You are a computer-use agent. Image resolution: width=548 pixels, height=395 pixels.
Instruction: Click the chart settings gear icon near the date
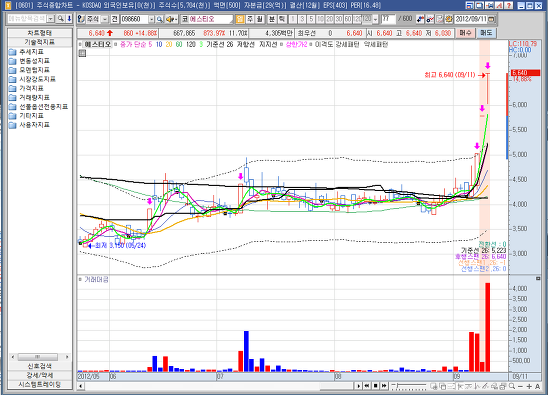click(x=449, y=19)
